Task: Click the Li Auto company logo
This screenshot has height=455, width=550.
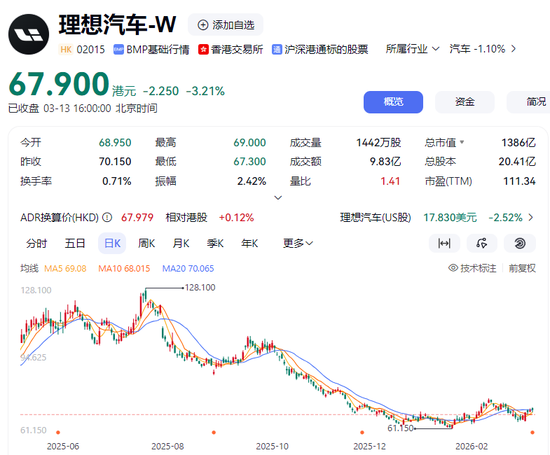Action: tap(28, 34)
